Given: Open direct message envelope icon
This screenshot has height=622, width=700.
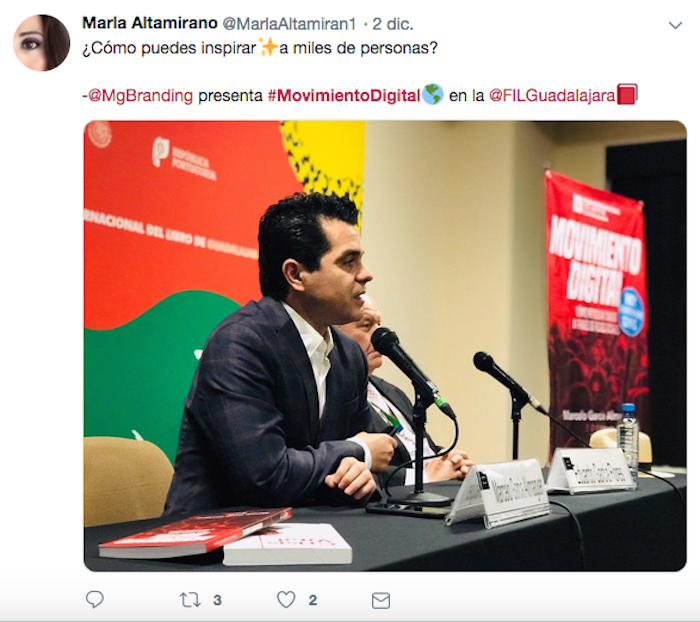Looking at the screenshot, I should pyautogui.click(x=381, y=601).
